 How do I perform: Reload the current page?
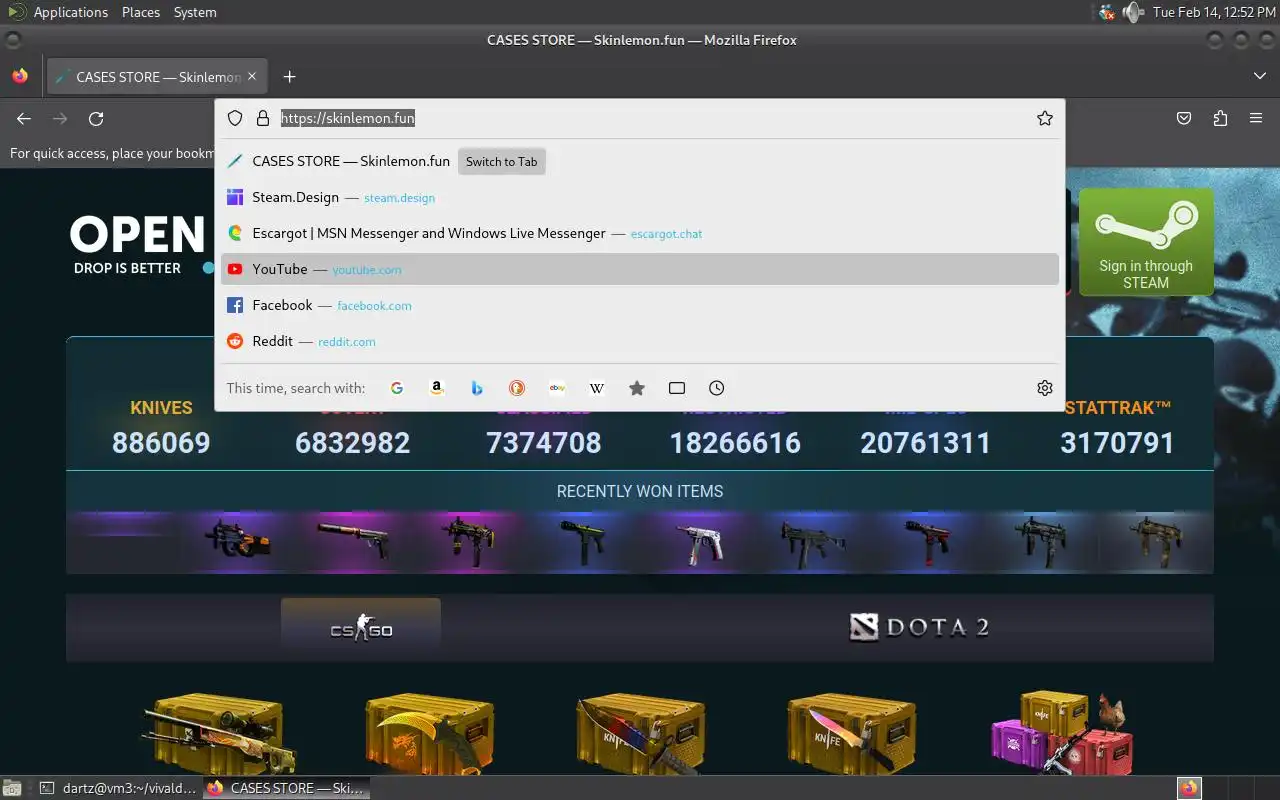coord(96,118)
